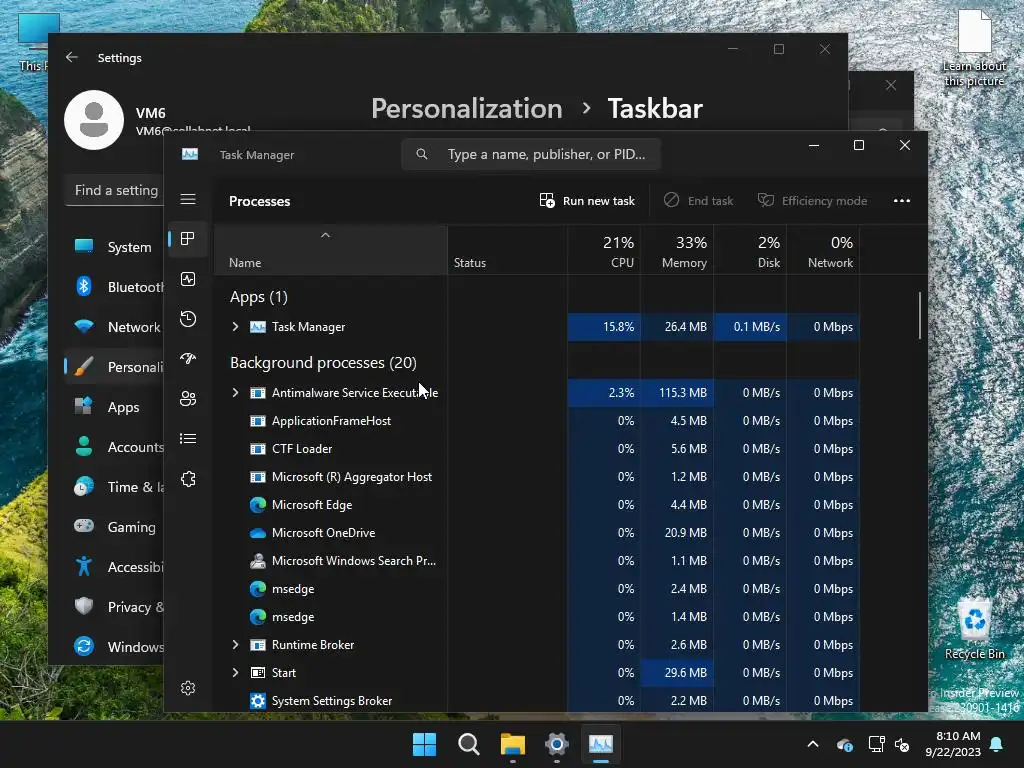Select Microsoft Windows Search Pr... process
Viewport: 1024px width, 768px height.
pos(353,561)
